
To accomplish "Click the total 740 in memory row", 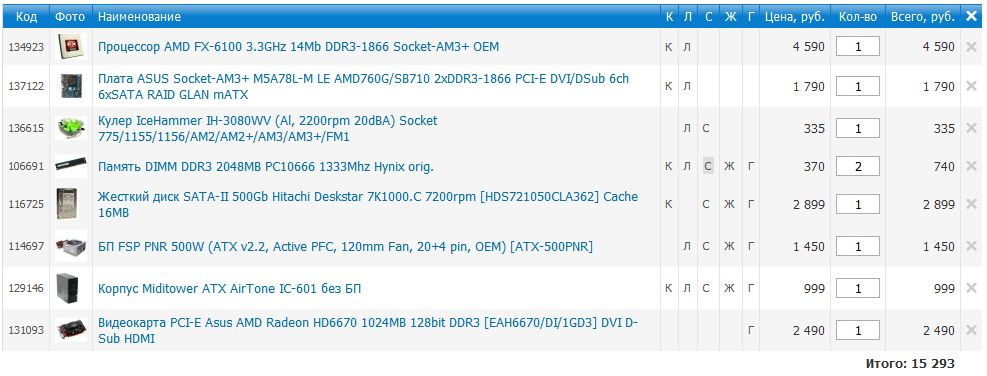I will coord(944,166).
